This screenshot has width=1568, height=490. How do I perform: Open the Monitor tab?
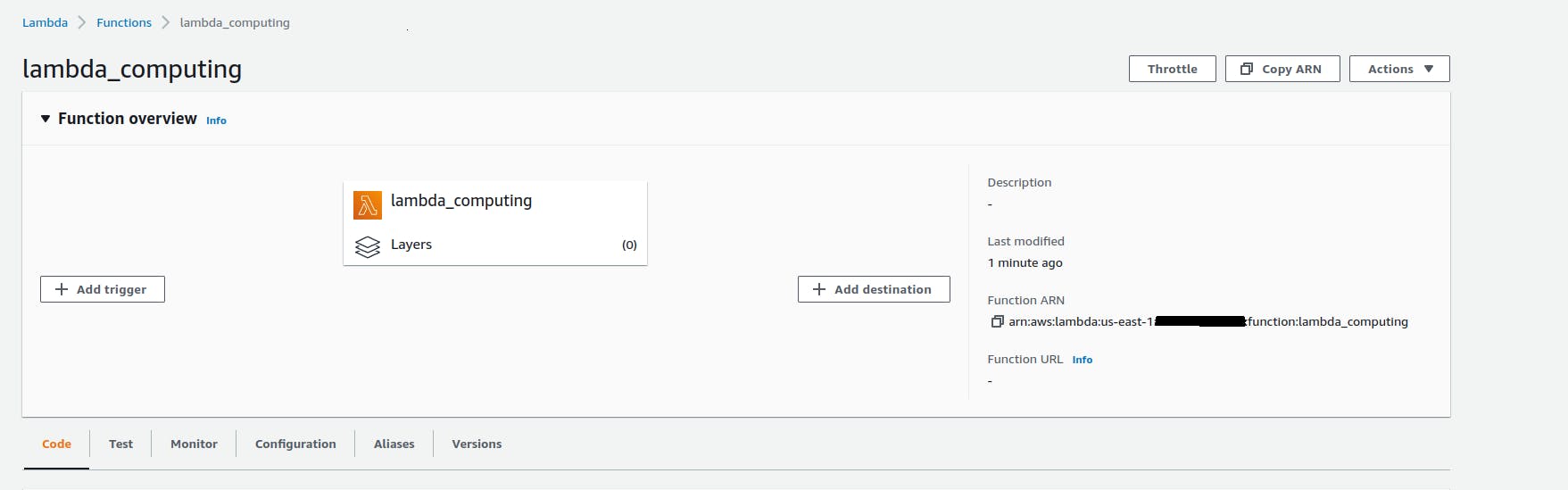pos(194,444)
